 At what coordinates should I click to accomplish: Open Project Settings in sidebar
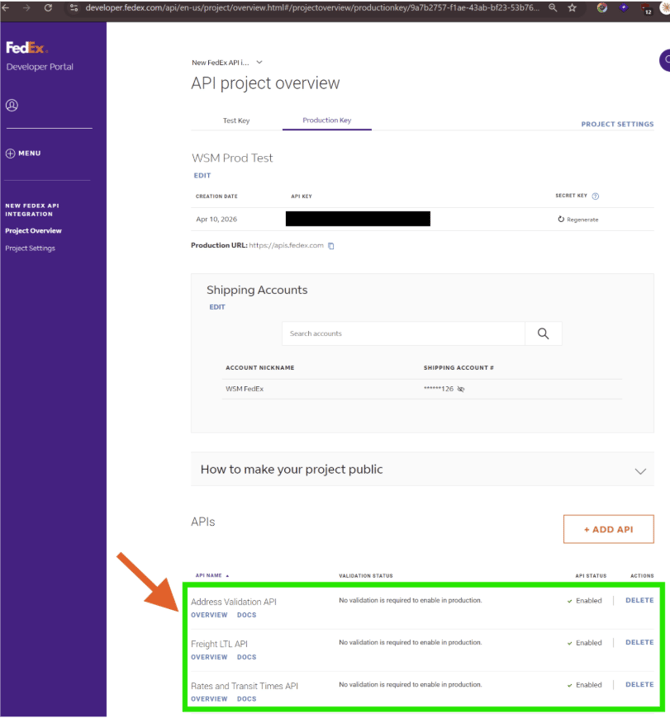tap(30, 248)
